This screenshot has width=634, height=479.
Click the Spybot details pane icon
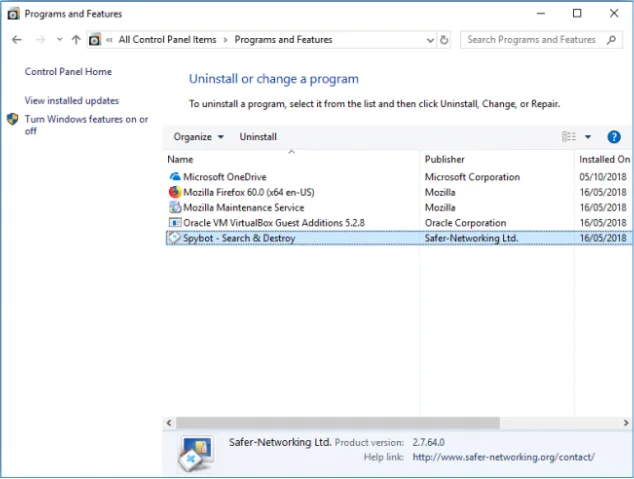196,453
